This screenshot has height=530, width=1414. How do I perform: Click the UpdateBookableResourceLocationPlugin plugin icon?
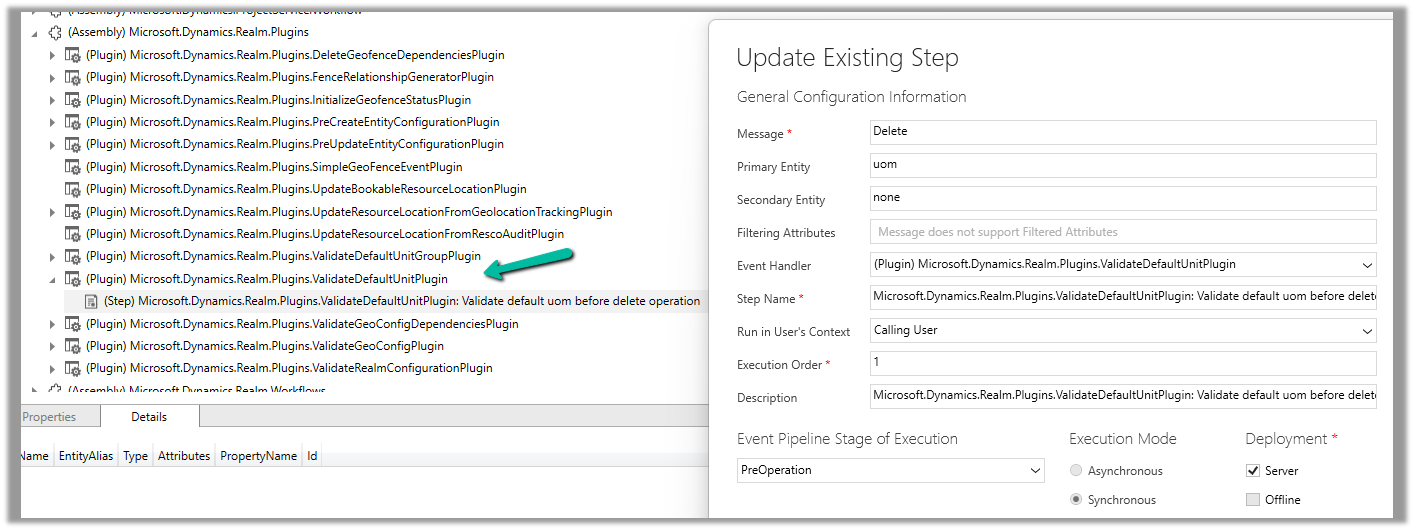[72, 189]
